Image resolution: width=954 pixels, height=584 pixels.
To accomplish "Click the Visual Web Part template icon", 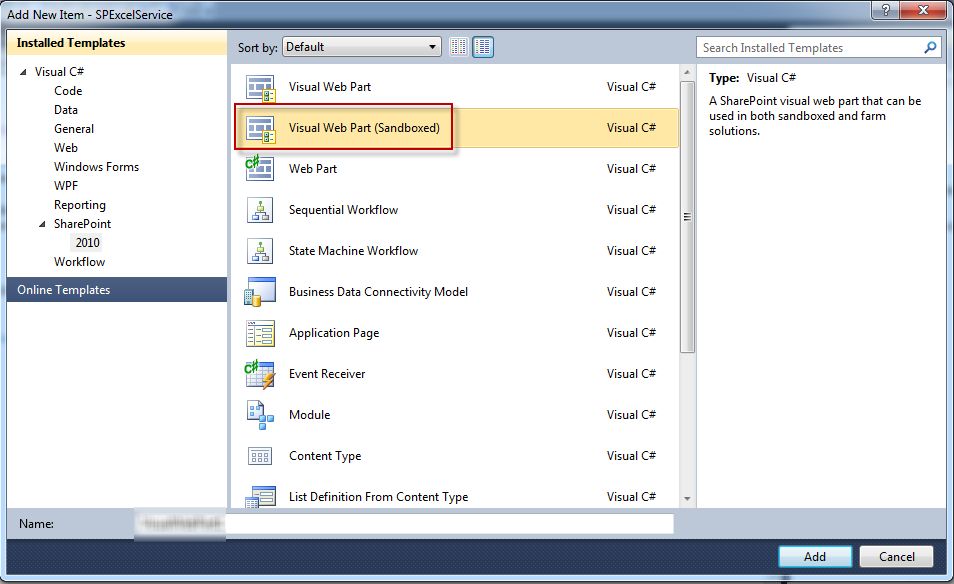I will point(260,88).
